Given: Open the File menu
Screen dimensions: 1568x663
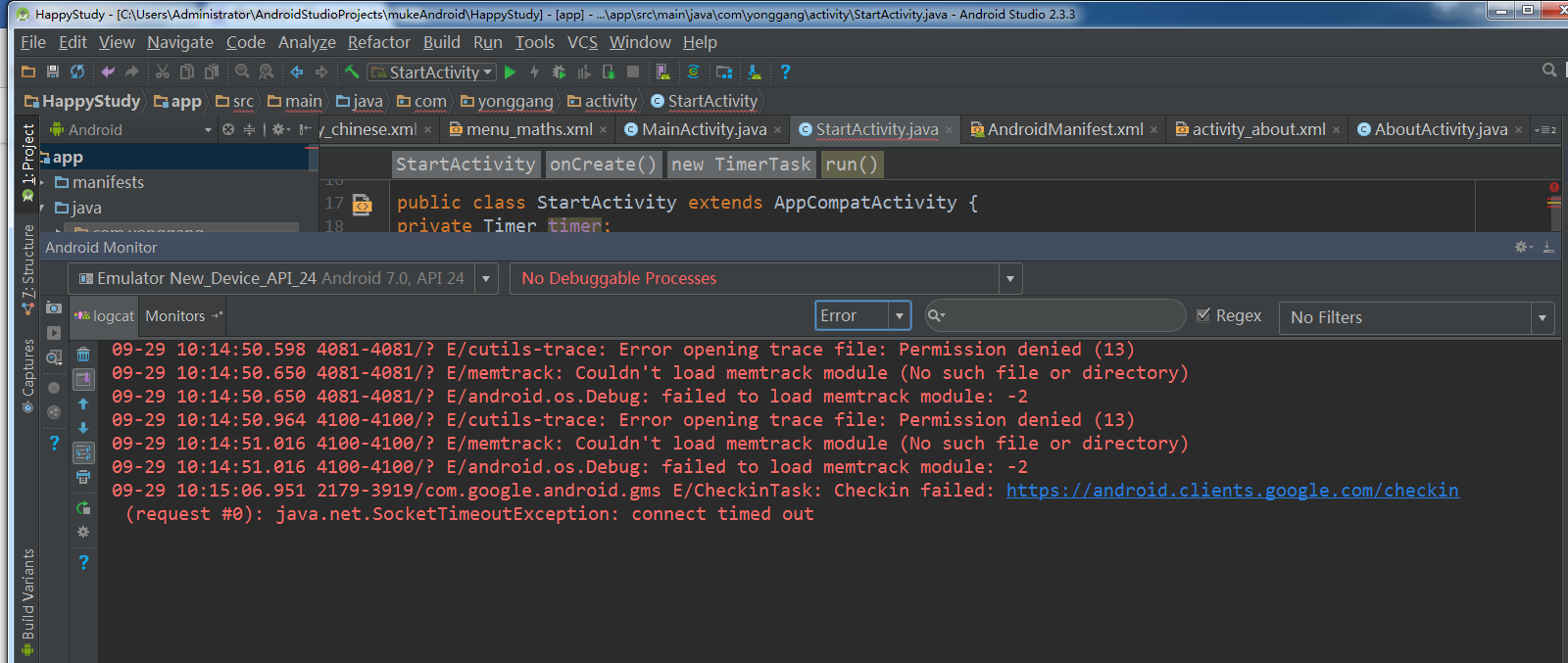Looking at the screenshot, I should pyautogui.click(x=33, y=42).
